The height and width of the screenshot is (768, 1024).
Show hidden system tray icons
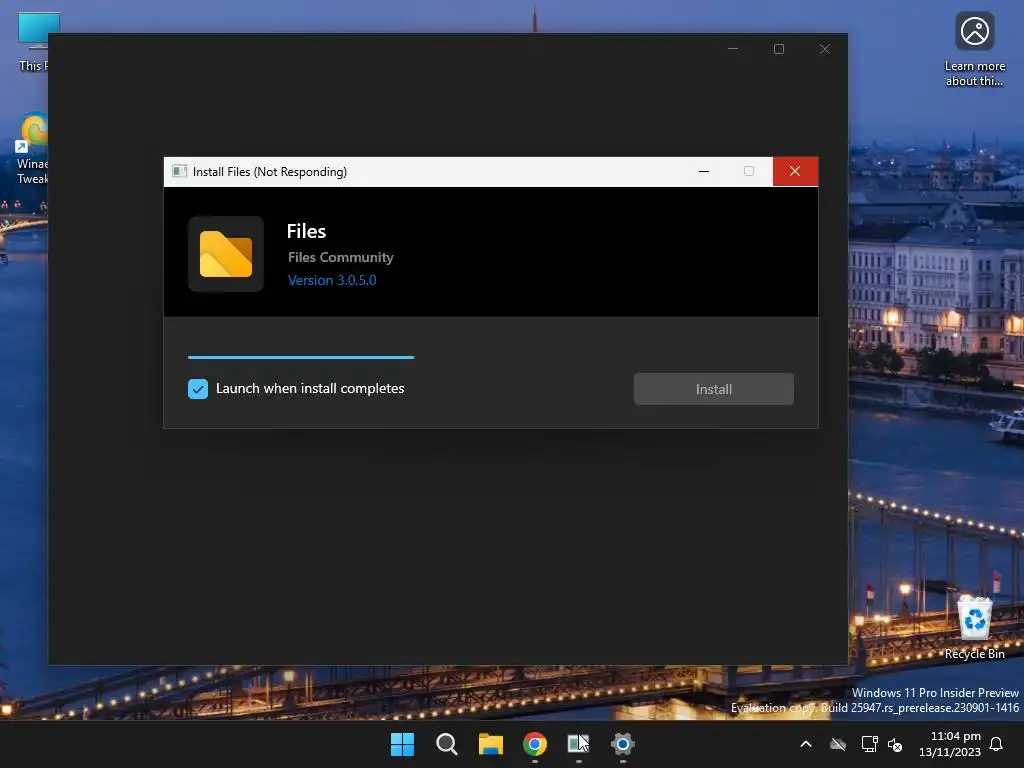coord(806,744)
